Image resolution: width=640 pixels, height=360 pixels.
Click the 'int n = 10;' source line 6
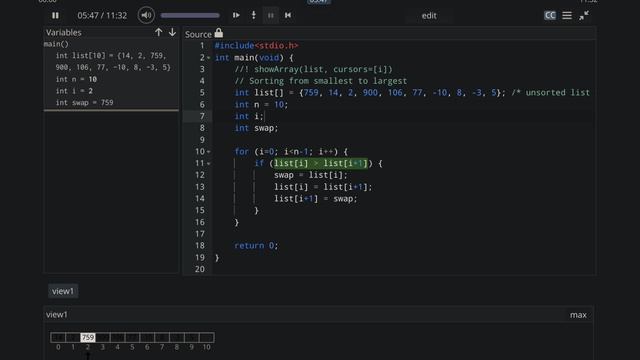[261, 104]
